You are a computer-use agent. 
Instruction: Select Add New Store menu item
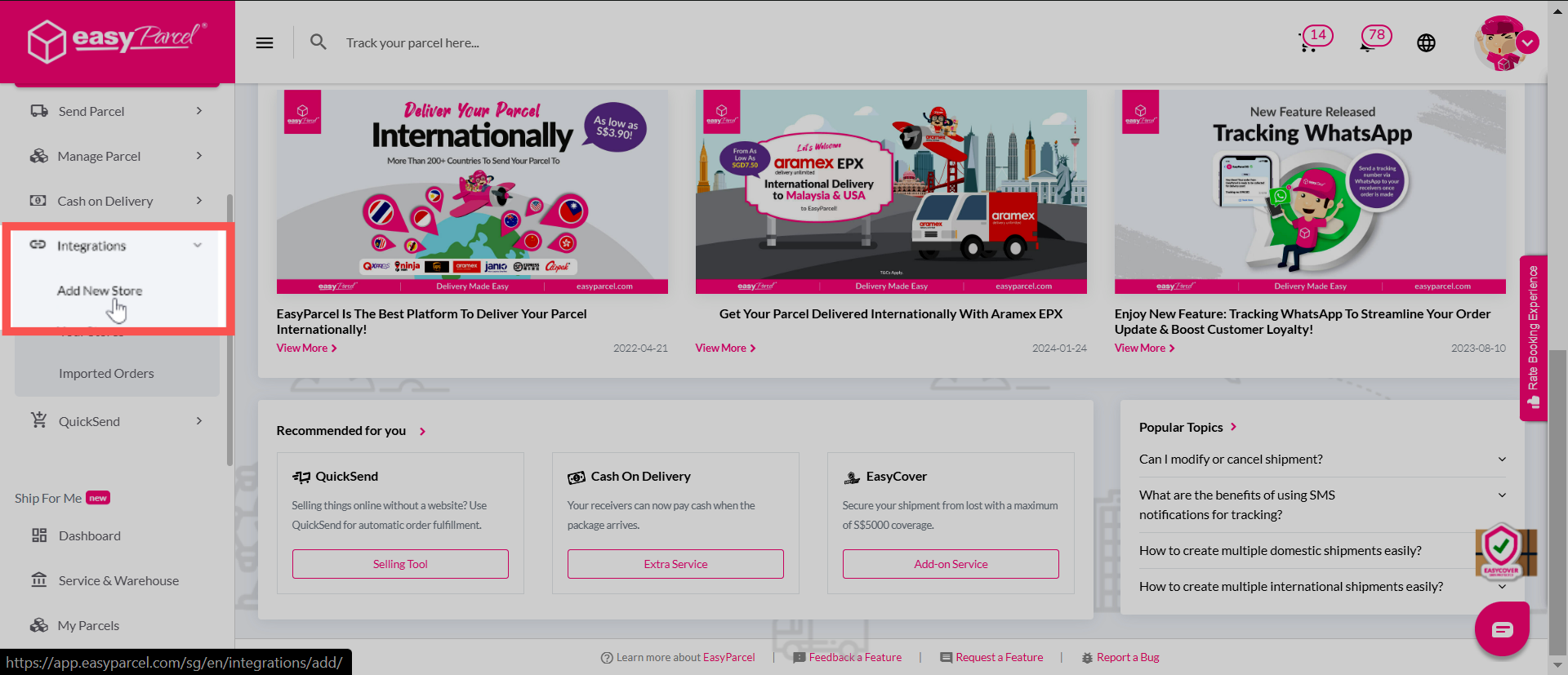(x=100, y=291)
